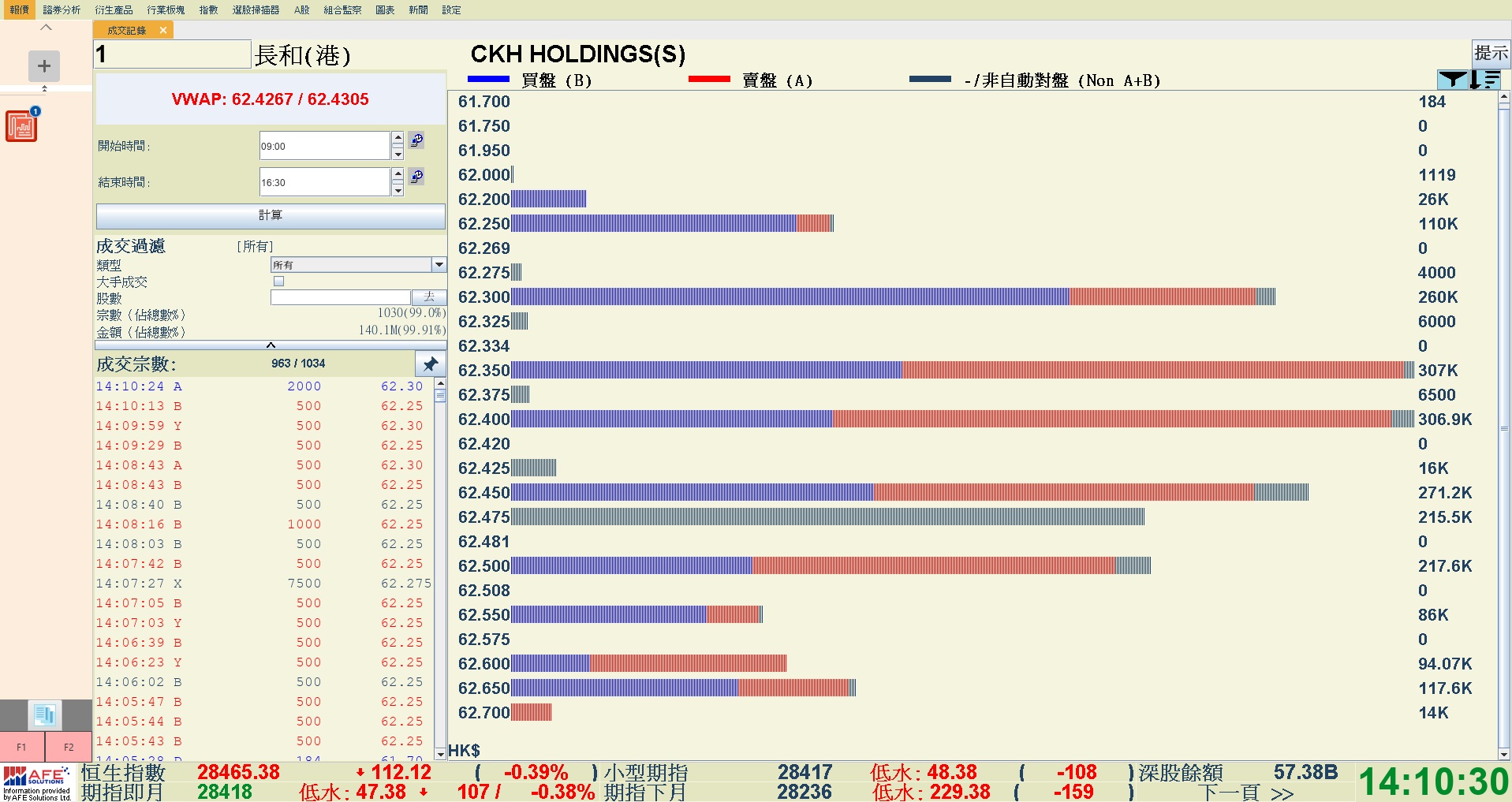Screen dimensions: 1512x802
Task: Click the AFE Solutions logo
Action: click(37, 783)
